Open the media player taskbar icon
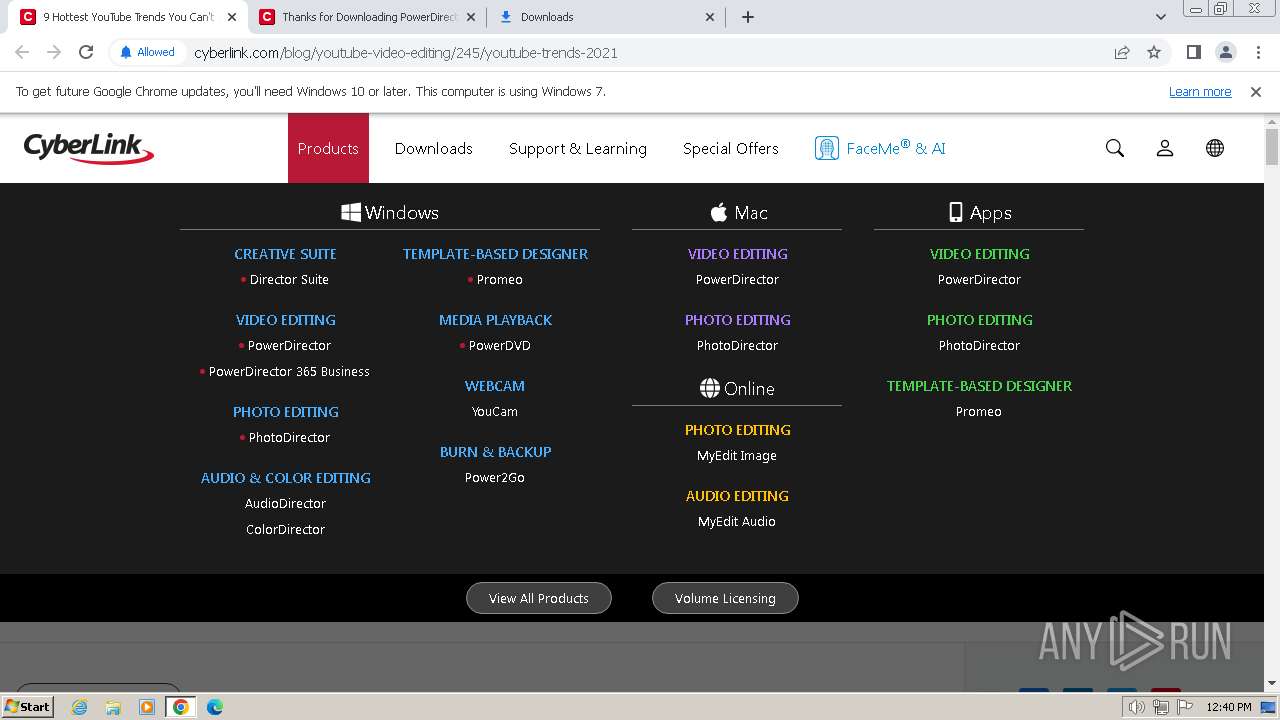The image size is (1280, 720). 147,707
